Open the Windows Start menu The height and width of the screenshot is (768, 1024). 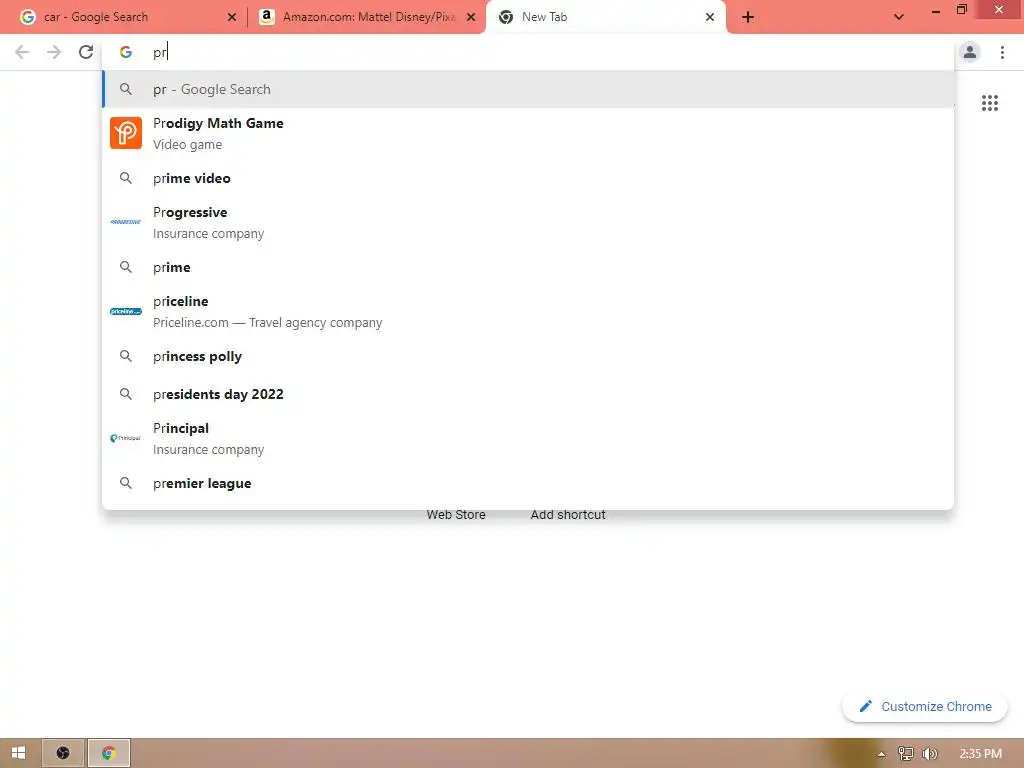(x=18, y=753)
